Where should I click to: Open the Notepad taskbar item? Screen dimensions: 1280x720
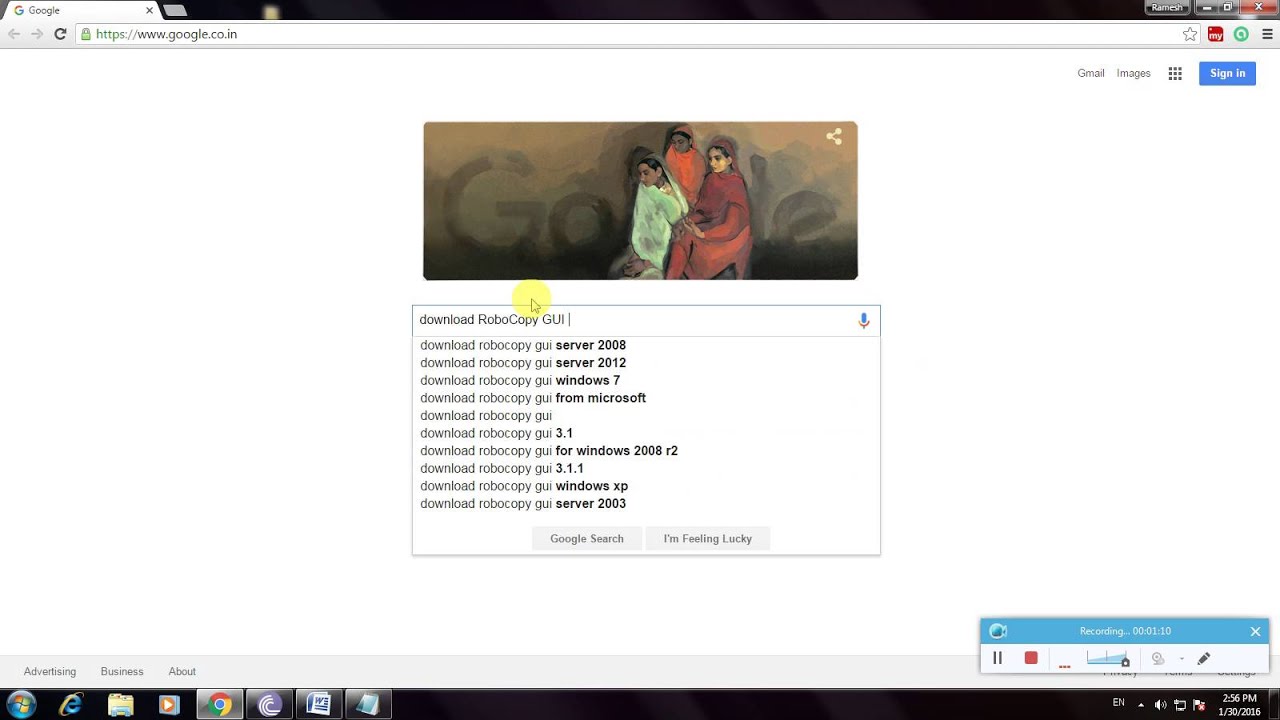368,705
